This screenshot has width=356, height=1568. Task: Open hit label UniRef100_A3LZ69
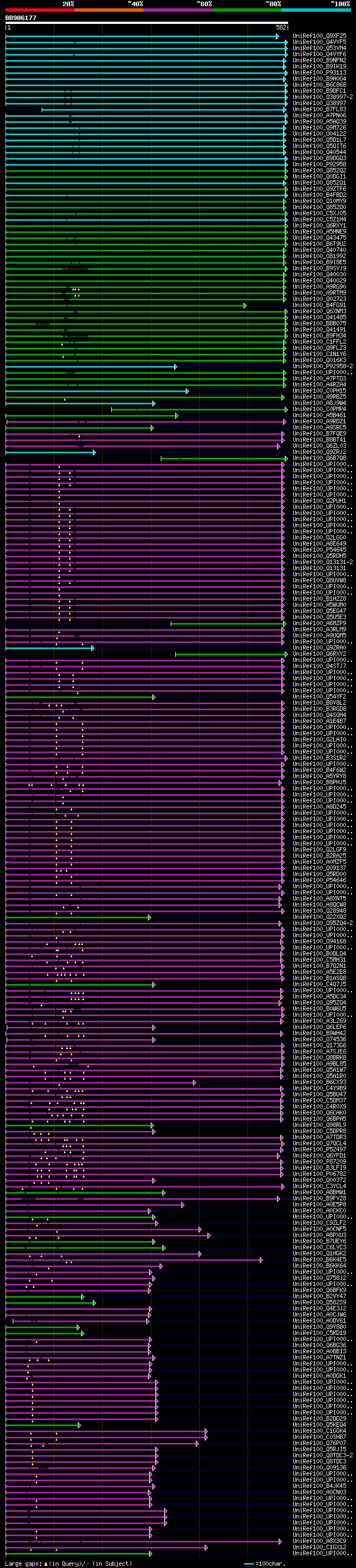[319, 1021]
